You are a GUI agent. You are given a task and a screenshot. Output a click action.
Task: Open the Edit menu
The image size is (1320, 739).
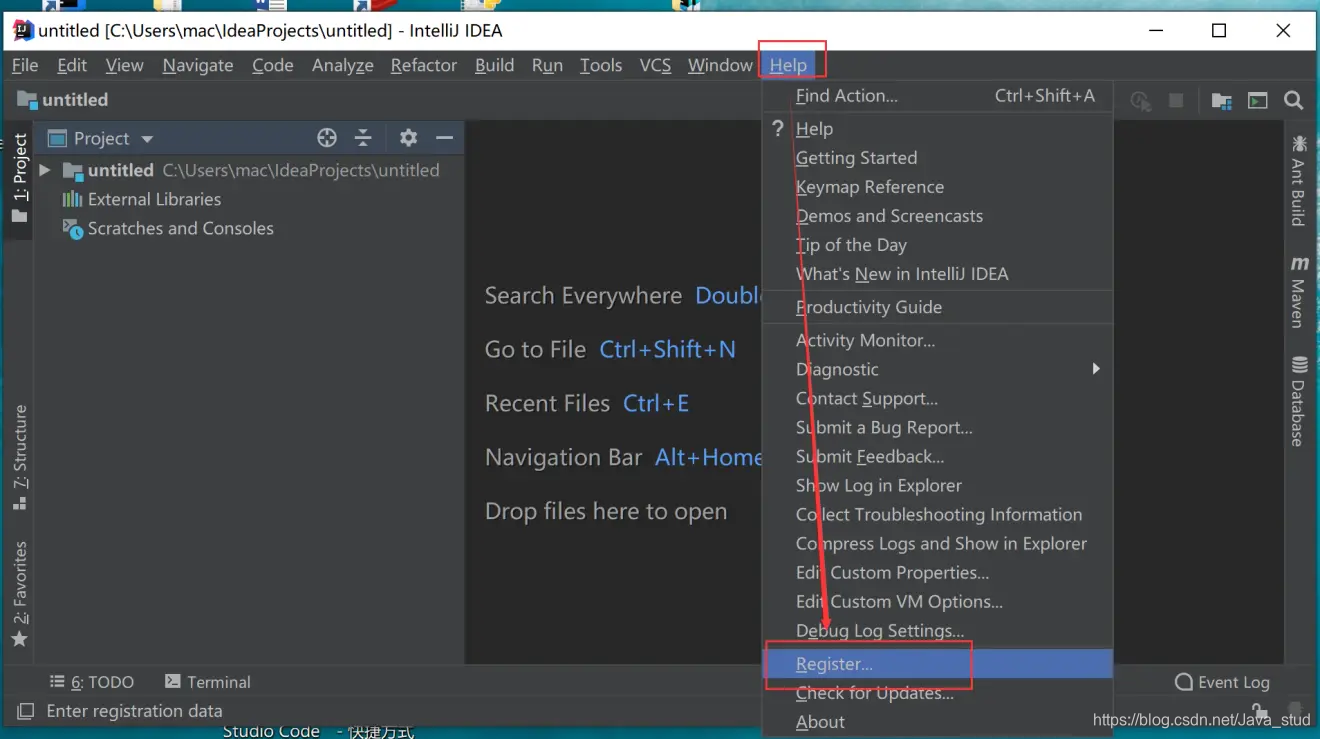[x=72, y=65]
